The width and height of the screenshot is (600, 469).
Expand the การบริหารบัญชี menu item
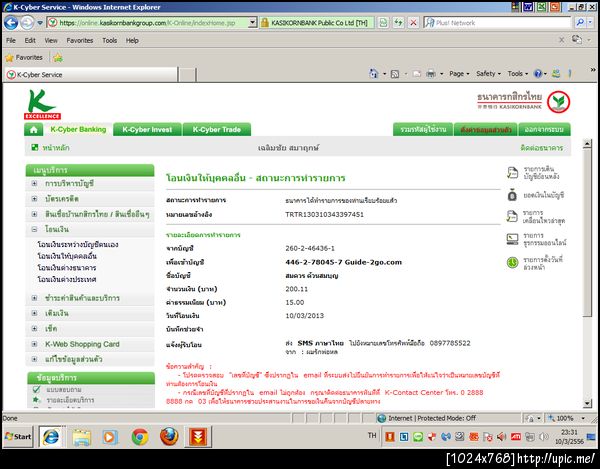(x=34, y=184)
